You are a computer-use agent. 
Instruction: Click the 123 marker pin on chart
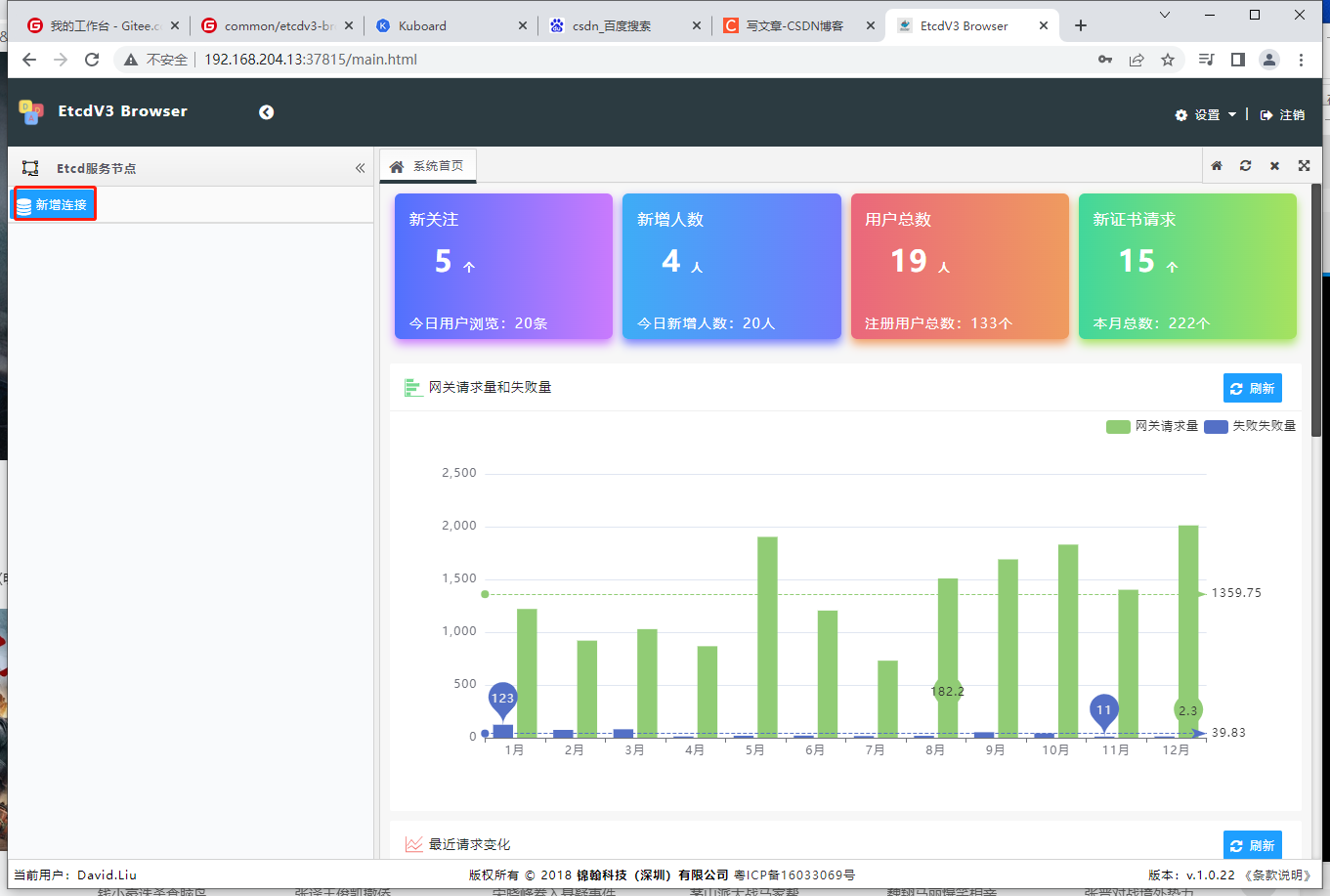point(502,701)
